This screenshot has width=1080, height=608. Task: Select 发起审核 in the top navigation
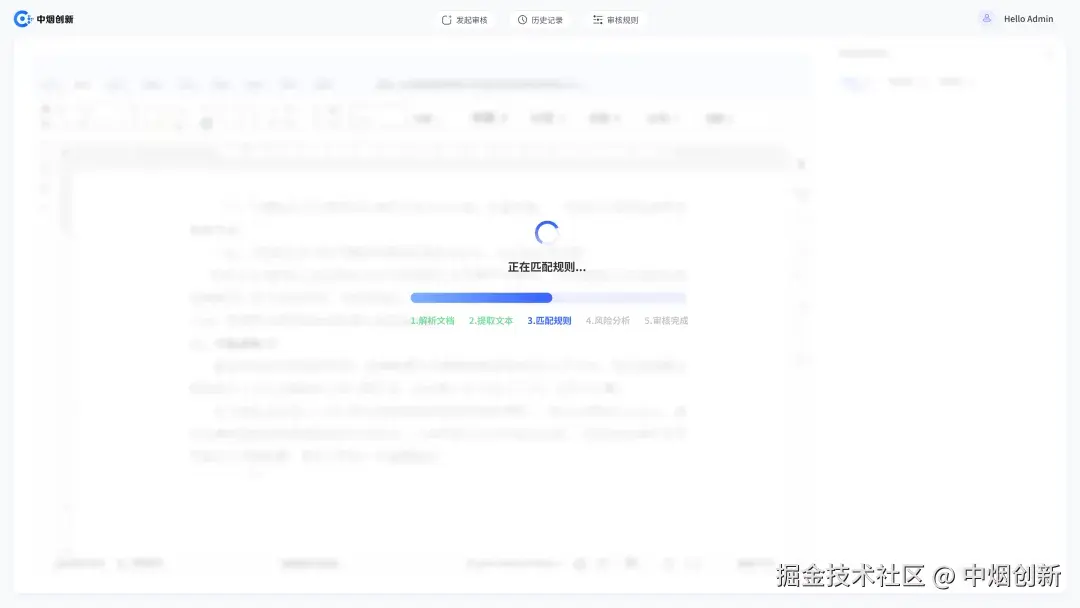[465, 18]
